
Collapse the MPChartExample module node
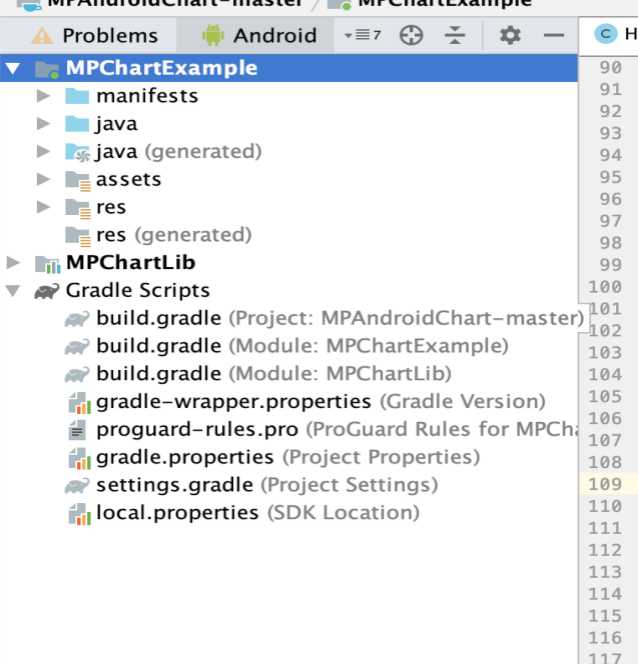(x=13, y=68)
